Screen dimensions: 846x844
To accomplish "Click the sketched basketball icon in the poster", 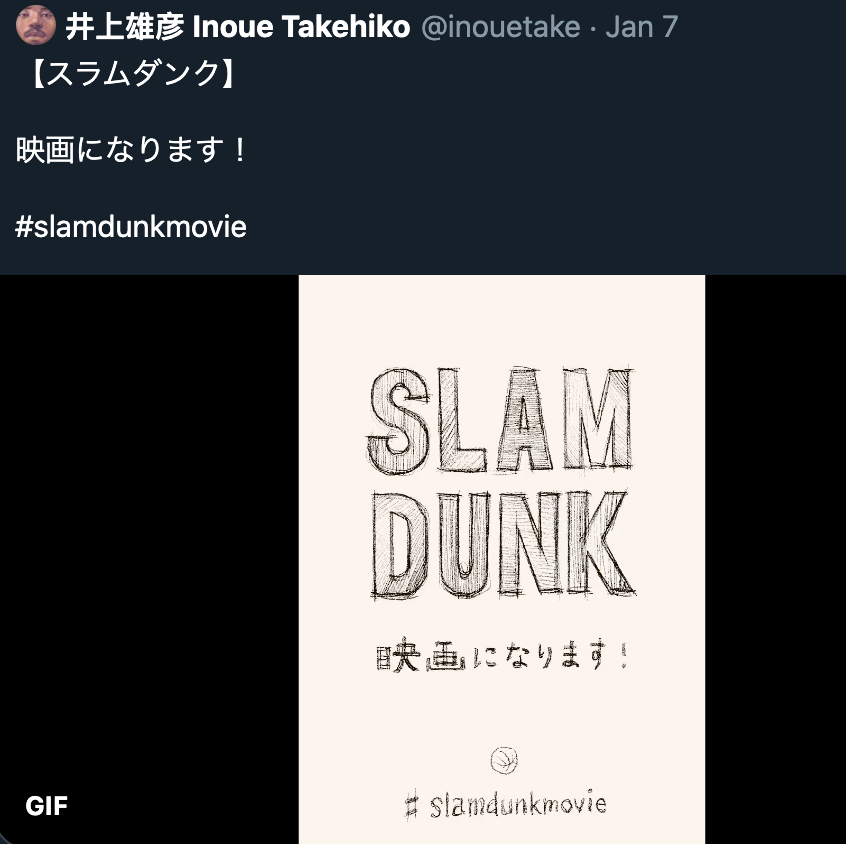I will [504, 760].
